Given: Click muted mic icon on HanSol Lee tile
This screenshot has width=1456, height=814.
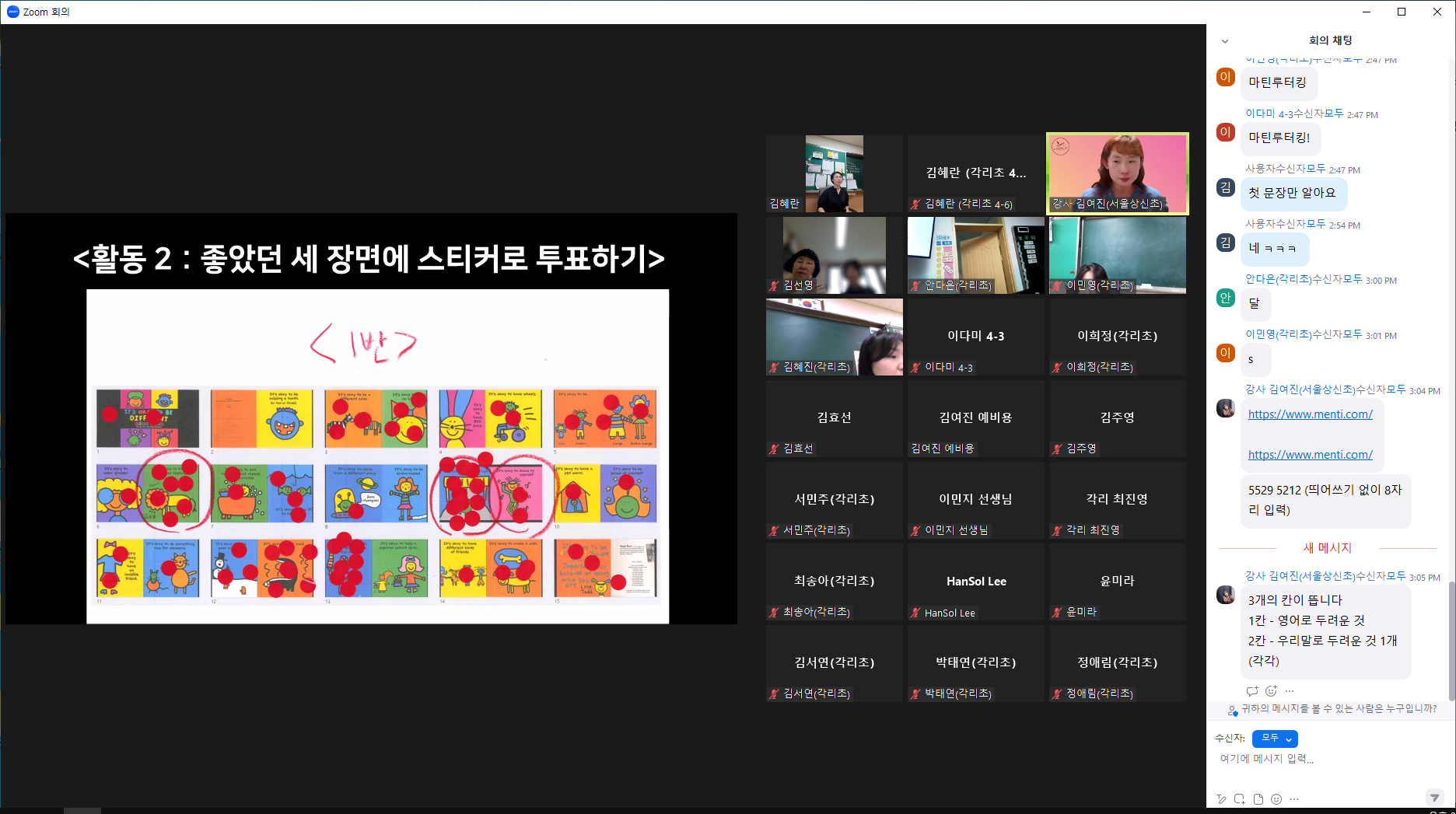Looking at the screenshot, I should point(915,613).
